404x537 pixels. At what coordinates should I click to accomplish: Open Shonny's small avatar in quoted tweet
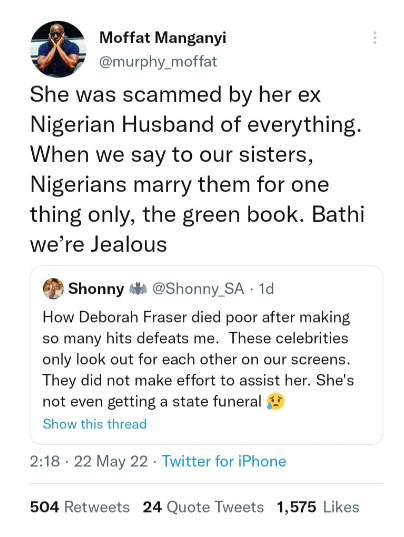[x=53, y=289]
